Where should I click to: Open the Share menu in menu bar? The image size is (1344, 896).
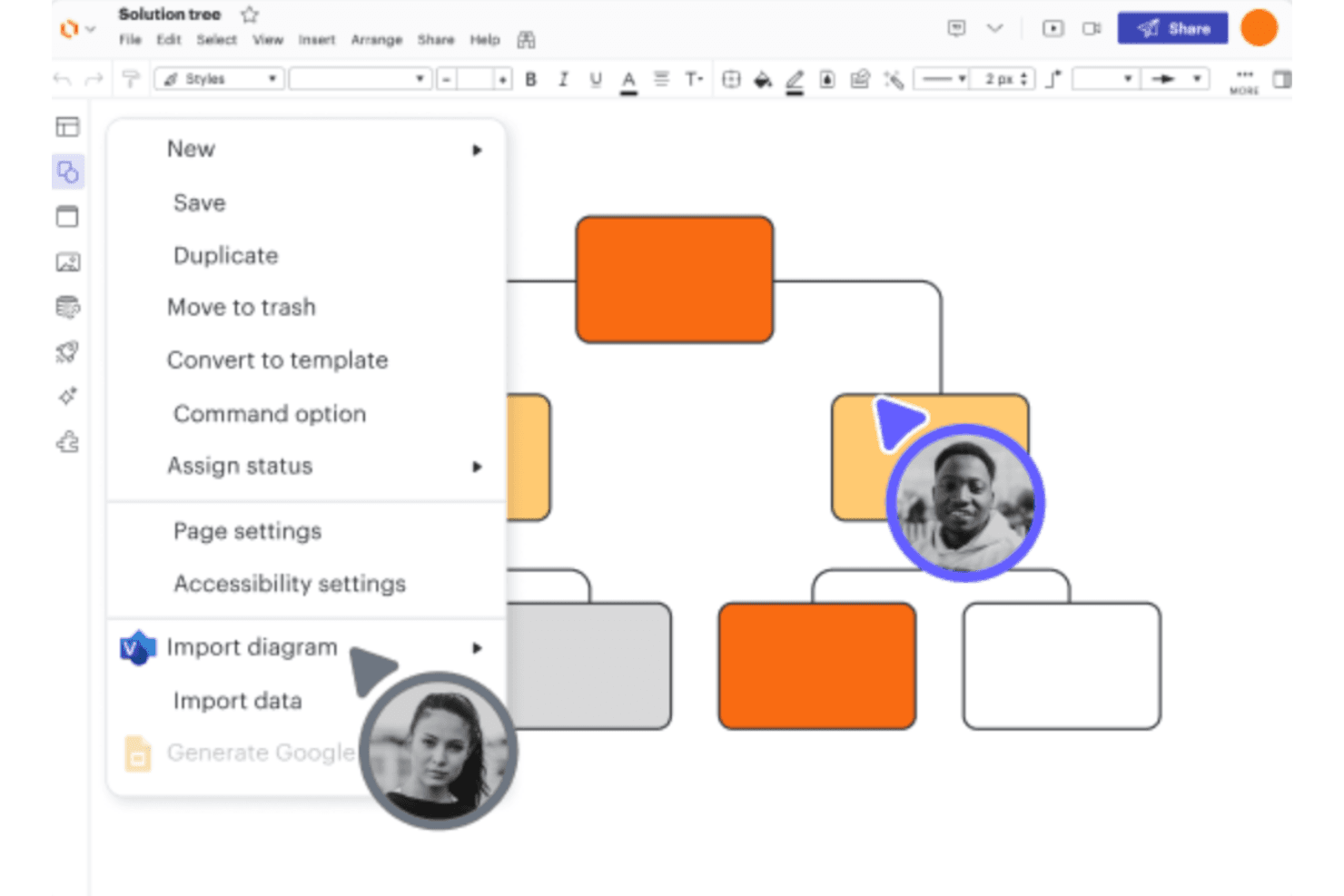coord(436,40)
